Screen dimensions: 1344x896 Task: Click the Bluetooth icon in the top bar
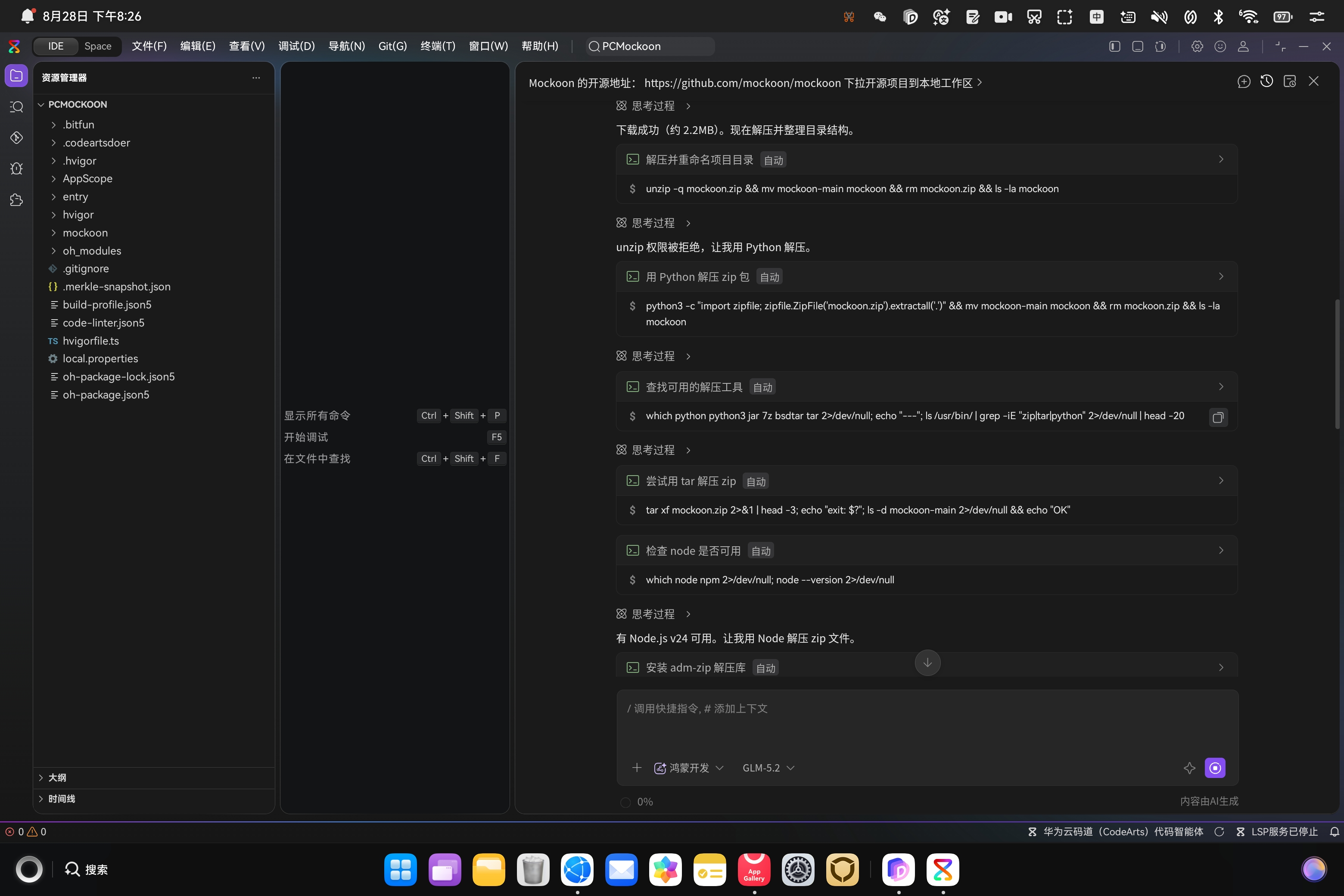(1218, 16)
